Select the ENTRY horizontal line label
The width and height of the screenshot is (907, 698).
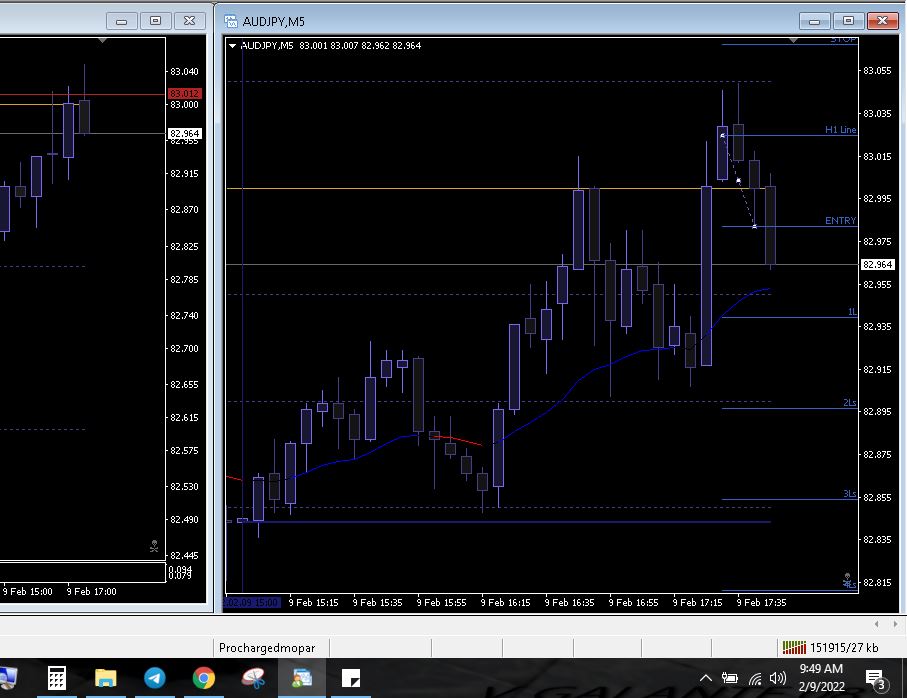click(x=840, y=220)
